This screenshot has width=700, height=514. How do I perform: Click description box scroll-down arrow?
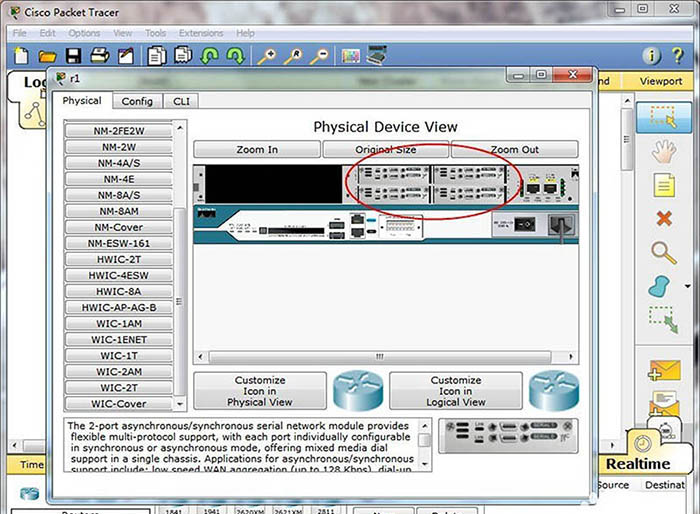(x=425, y=464)
